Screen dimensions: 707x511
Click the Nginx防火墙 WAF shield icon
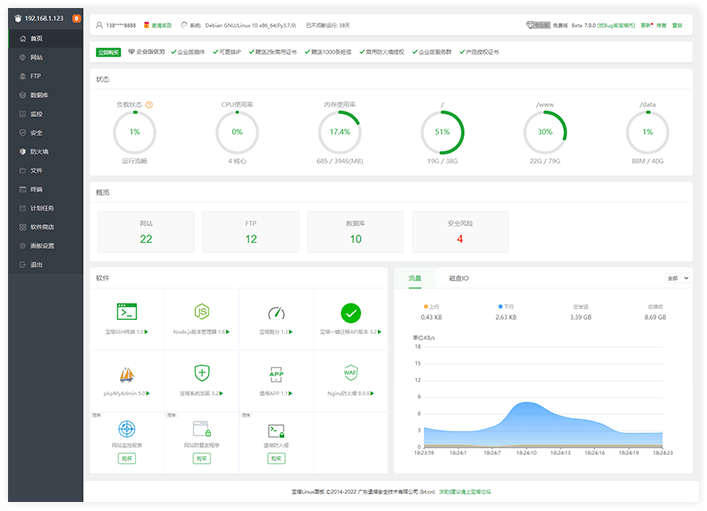coord(350,373)
